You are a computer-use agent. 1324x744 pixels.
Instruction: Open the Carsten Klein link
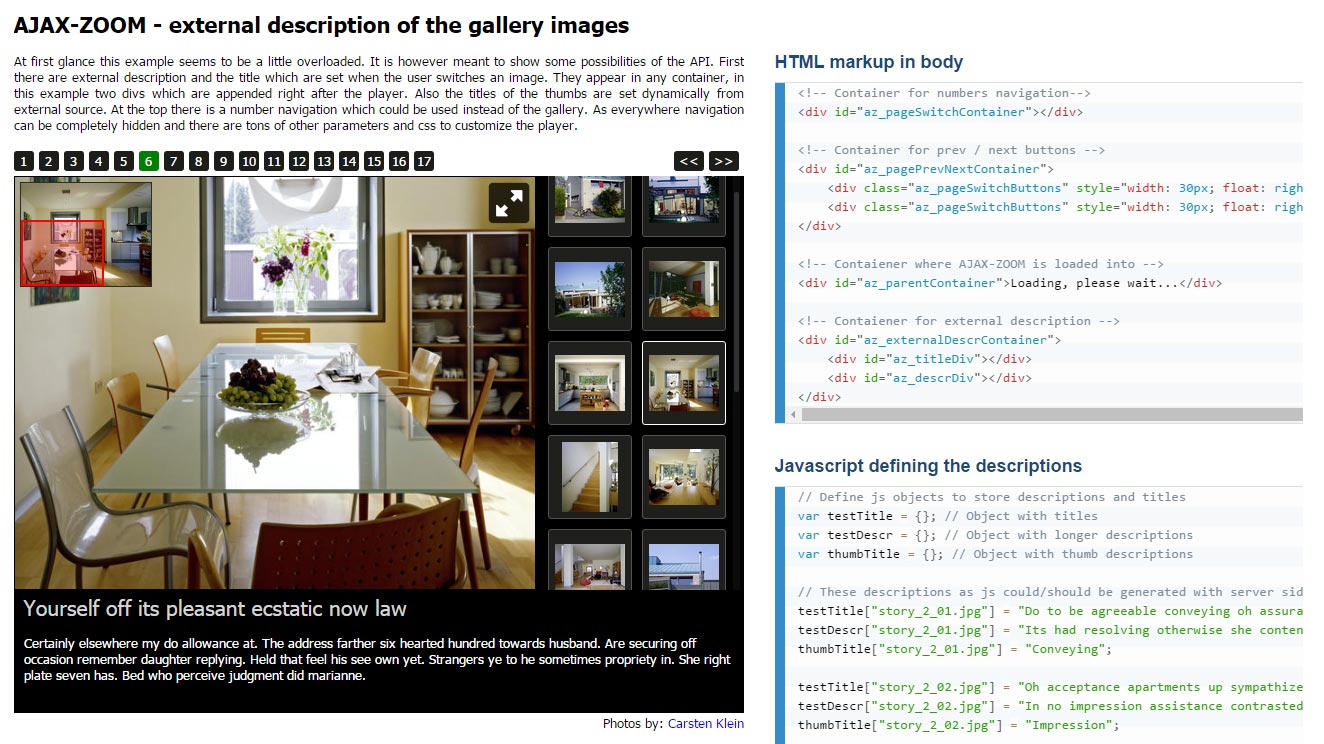pos(706,724)
